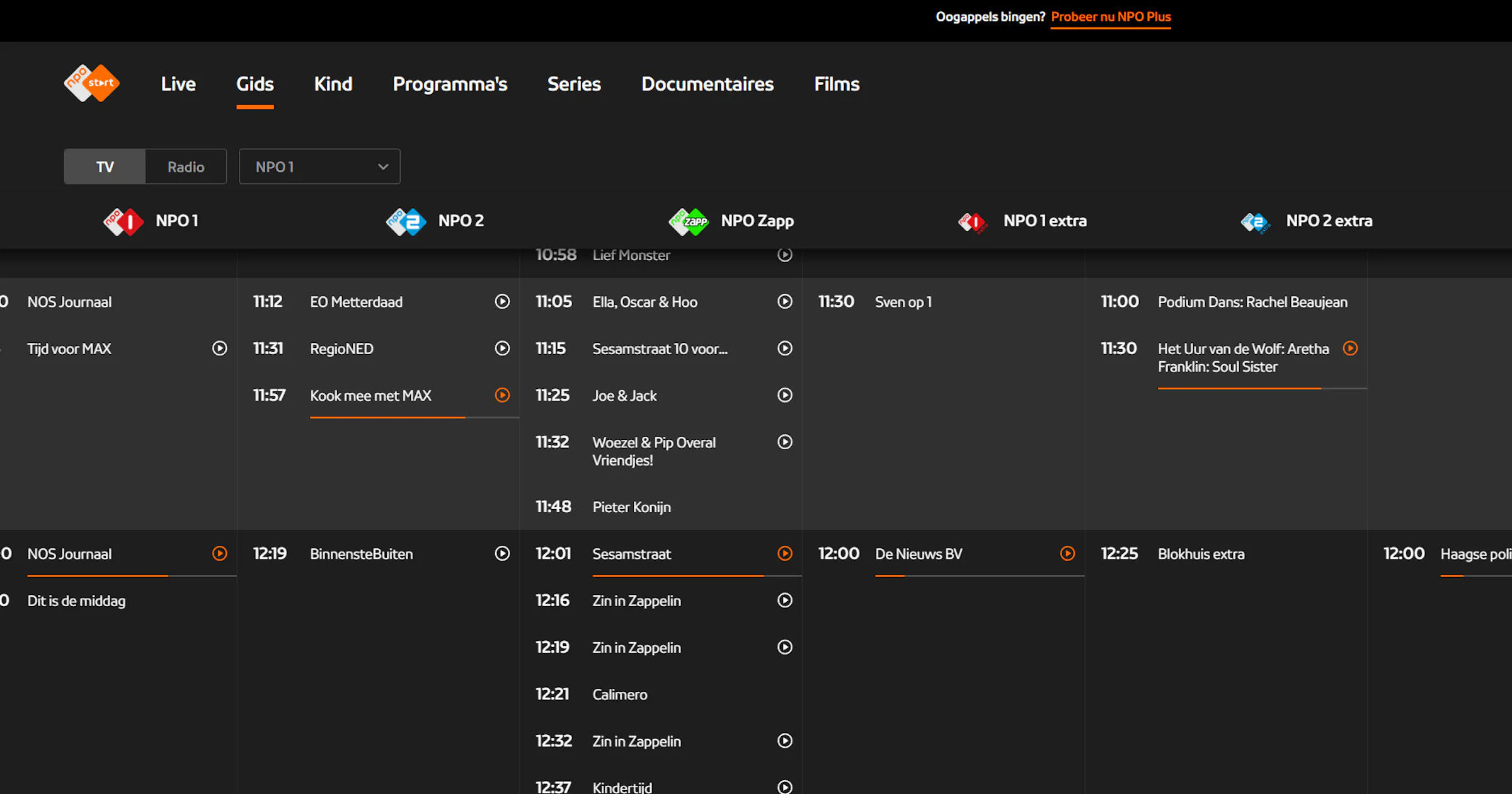This screenshot has height=794, width=1512.
Task: Click Sesamstraat 12:01 progress bar
Action: (697, 575)
